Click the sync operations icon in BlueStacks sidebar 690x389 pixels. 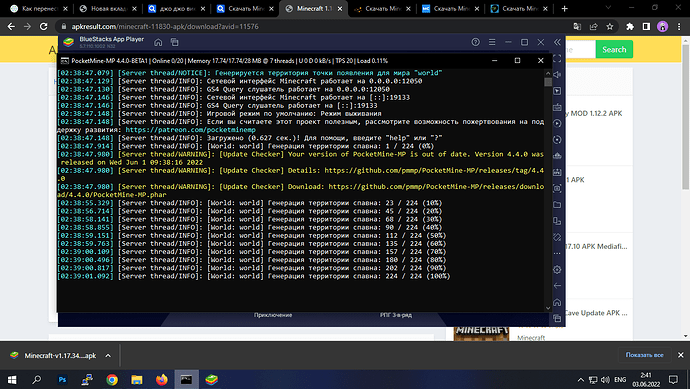(x=557, y=139)
